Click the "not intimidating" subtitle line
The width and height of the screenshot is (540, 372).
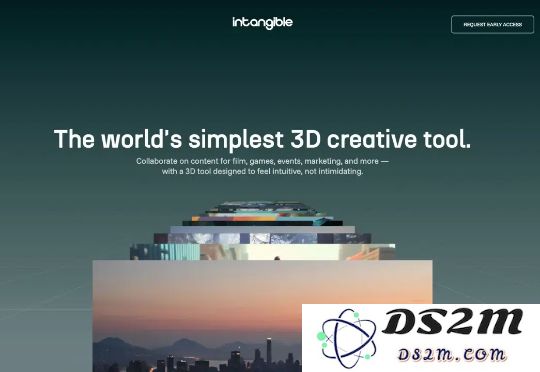[262, 171]
